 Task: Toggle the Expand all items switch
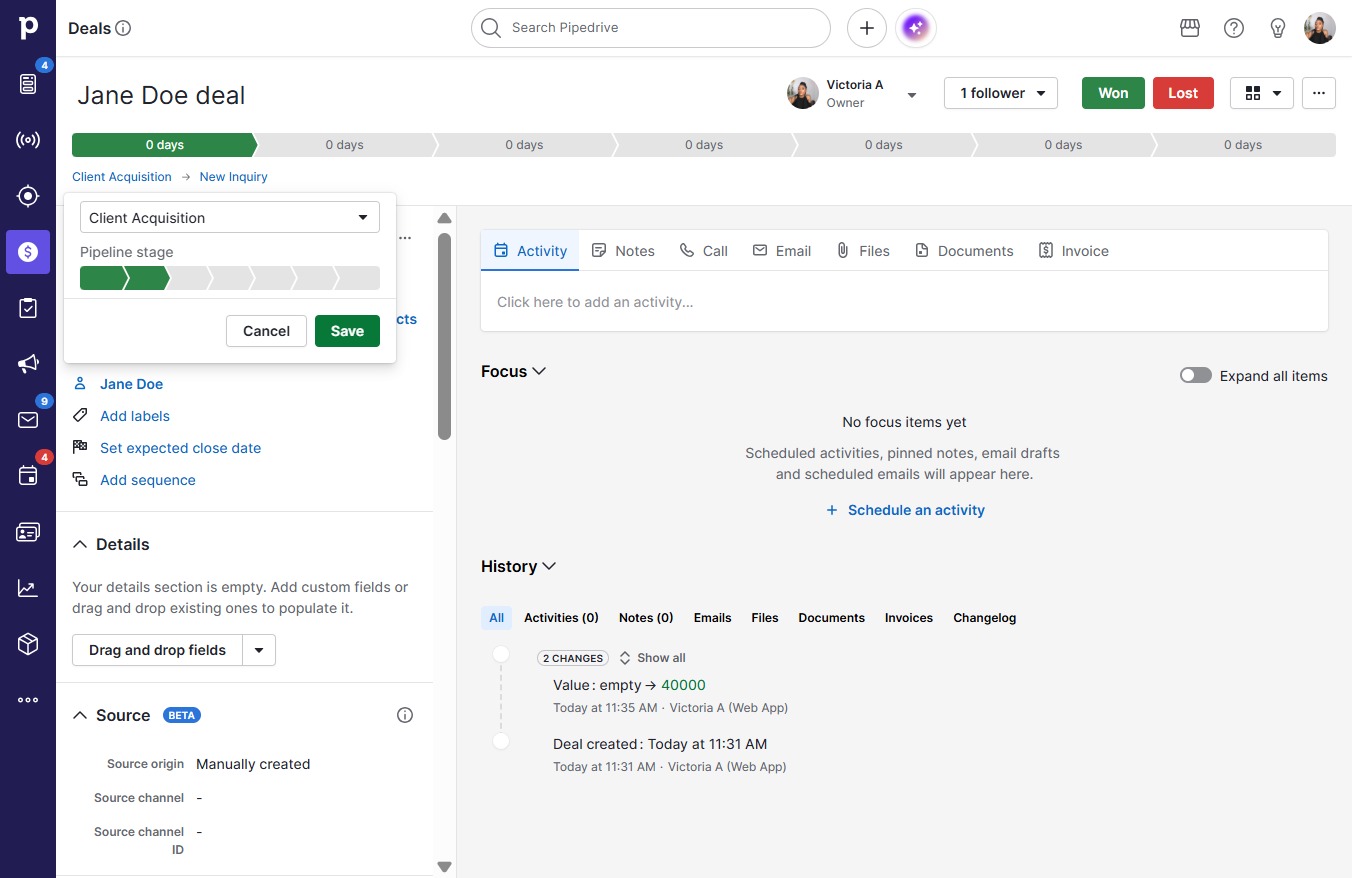click(x=1196, y=376)
